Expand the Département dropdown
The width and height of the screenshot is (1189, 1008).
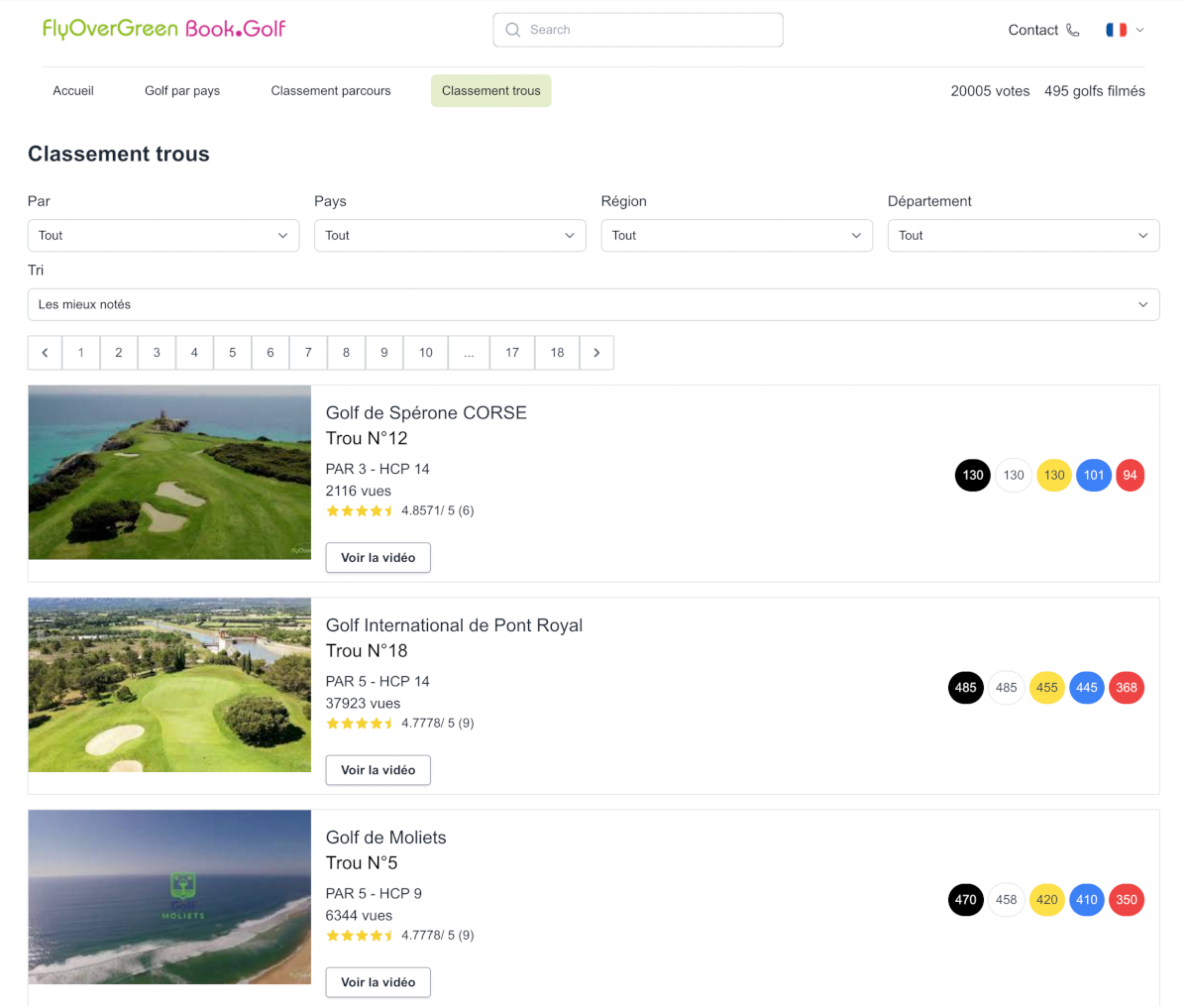pos(1024,235)
